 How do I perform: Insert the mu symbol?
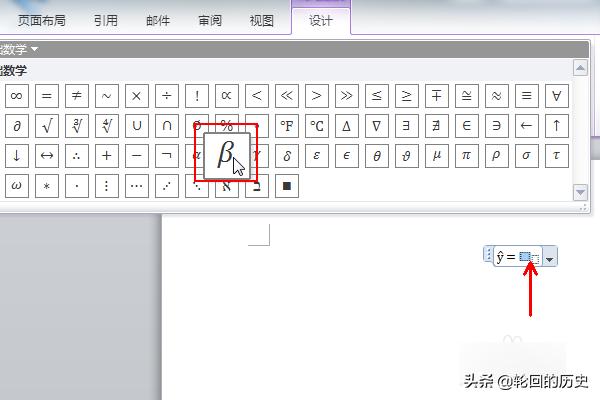point(437,156)
